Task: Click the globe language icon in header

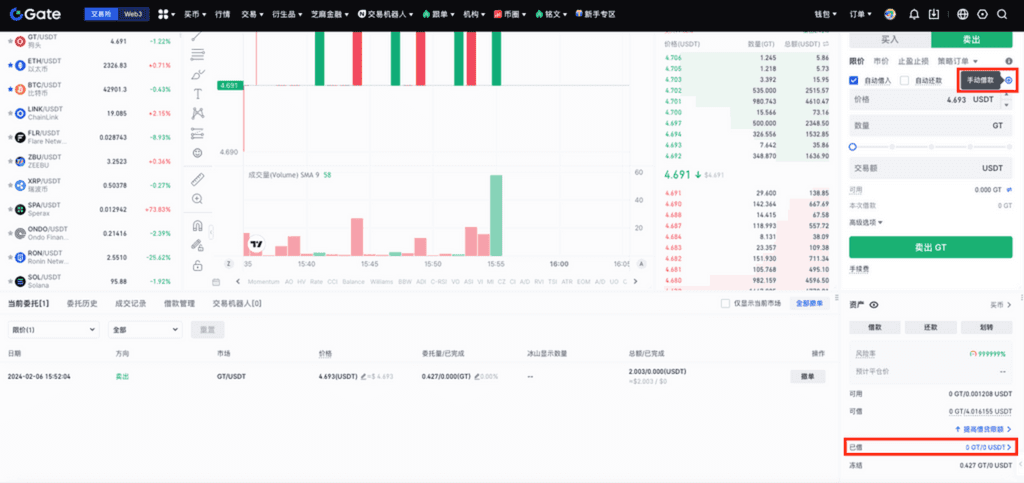Action: pyautogui.click(x=963, y=15)
